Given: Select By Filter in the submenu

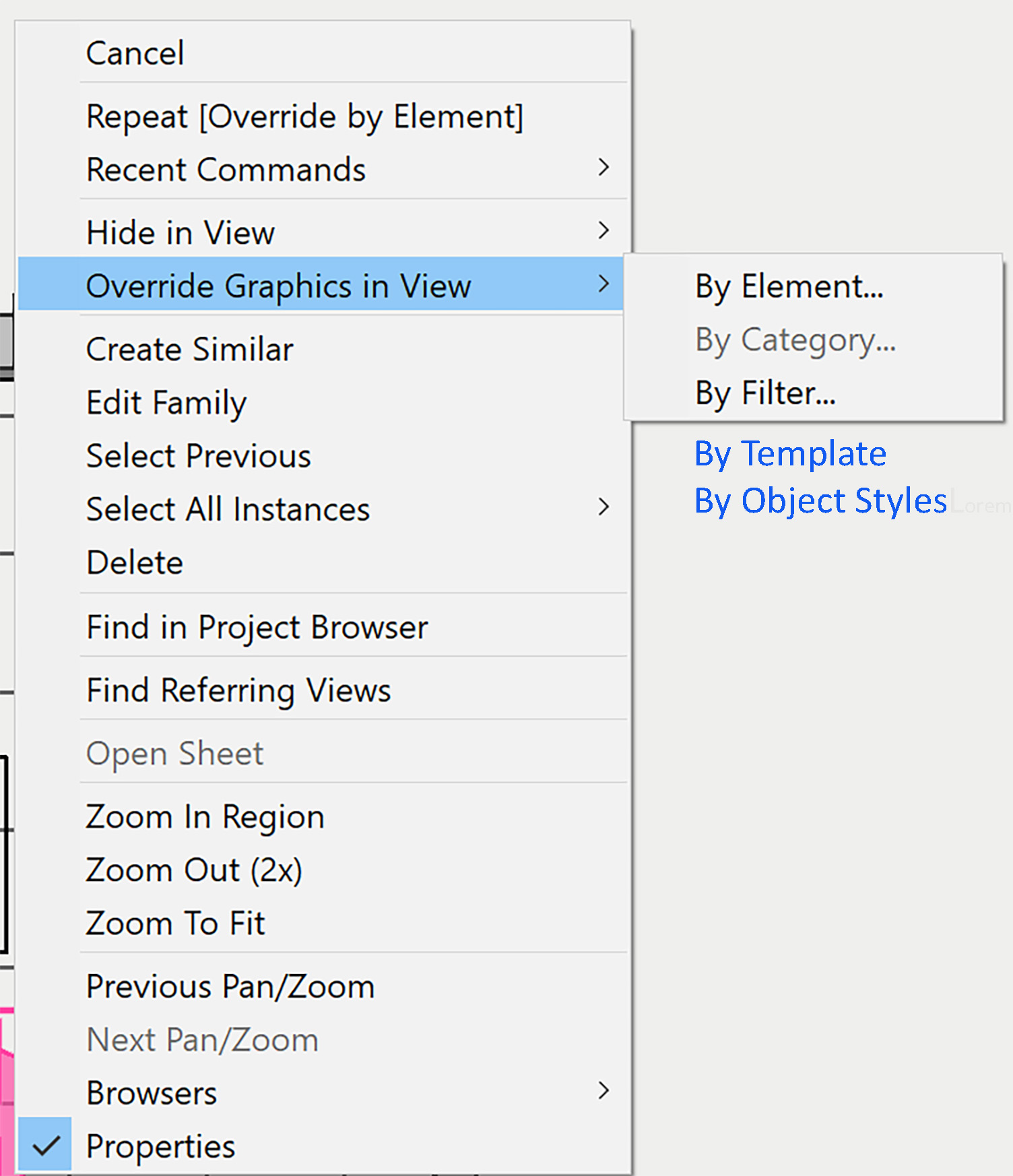Looking at the screenshot, I should [764, 393].
